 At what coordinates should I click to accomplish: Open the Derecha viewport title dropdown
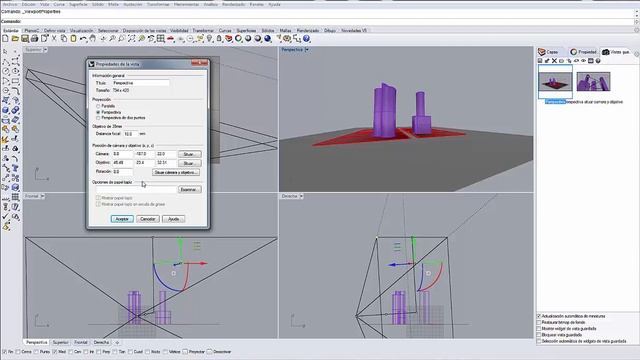click(301, 196)
